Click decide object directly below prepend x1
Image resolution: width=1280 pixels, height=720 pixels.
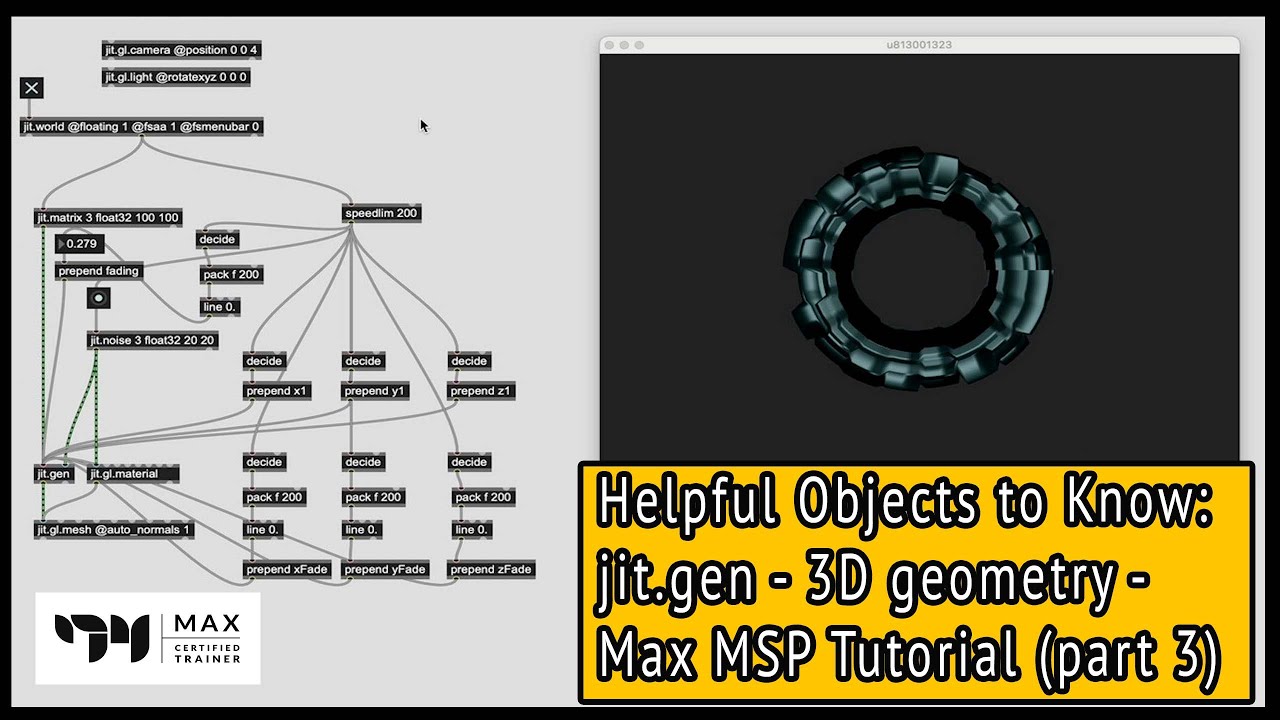tap(264, 462)
